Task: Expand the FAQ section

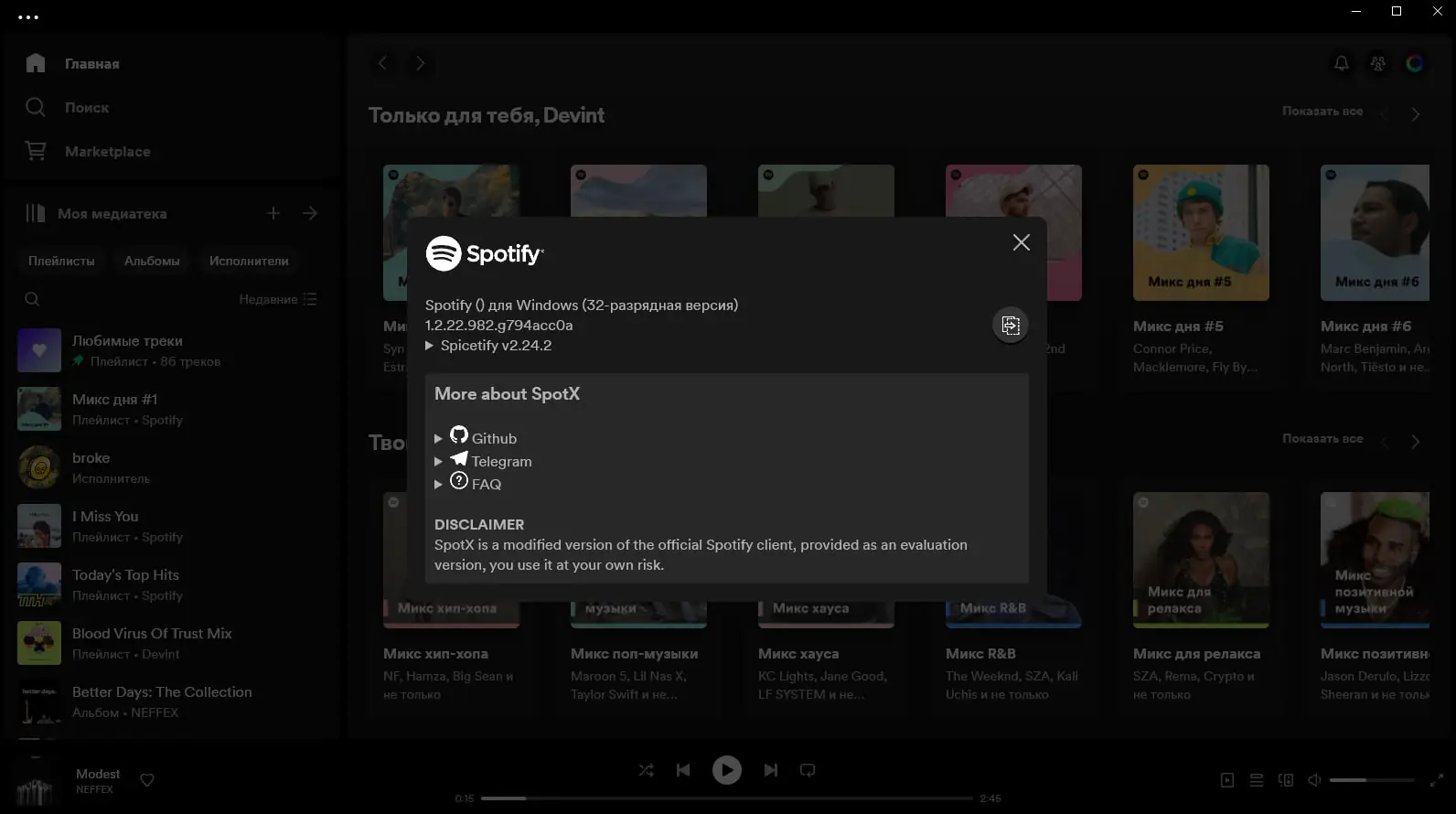Action: (468, 483)
